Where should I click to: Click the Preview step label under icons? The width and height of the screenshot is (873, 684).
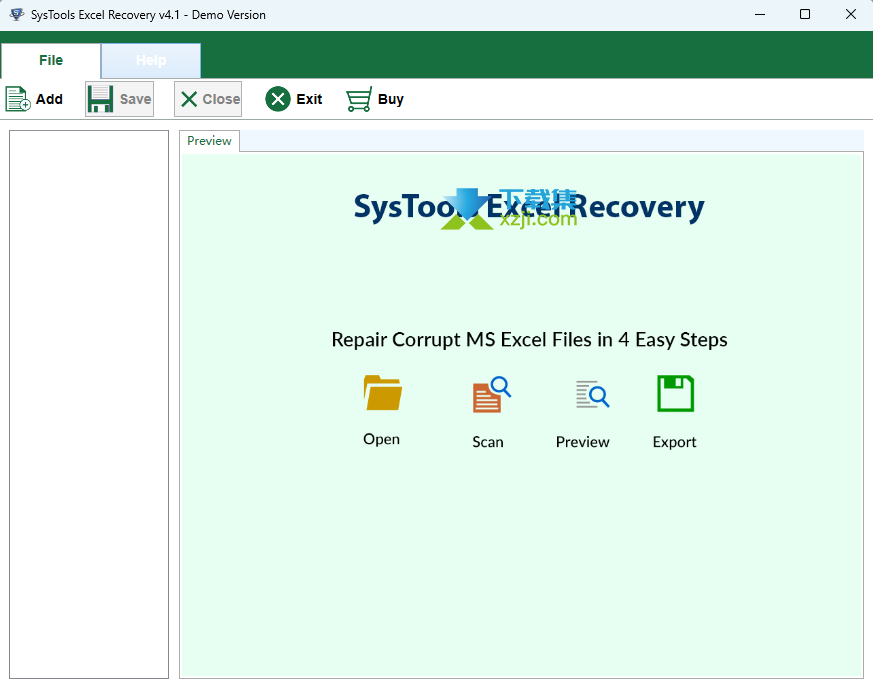coord(582,442)
